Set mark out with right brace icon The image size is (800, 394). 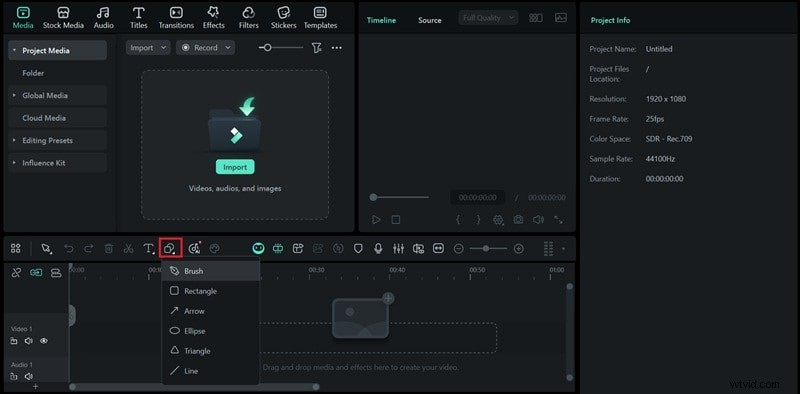[x=478, y=219]
